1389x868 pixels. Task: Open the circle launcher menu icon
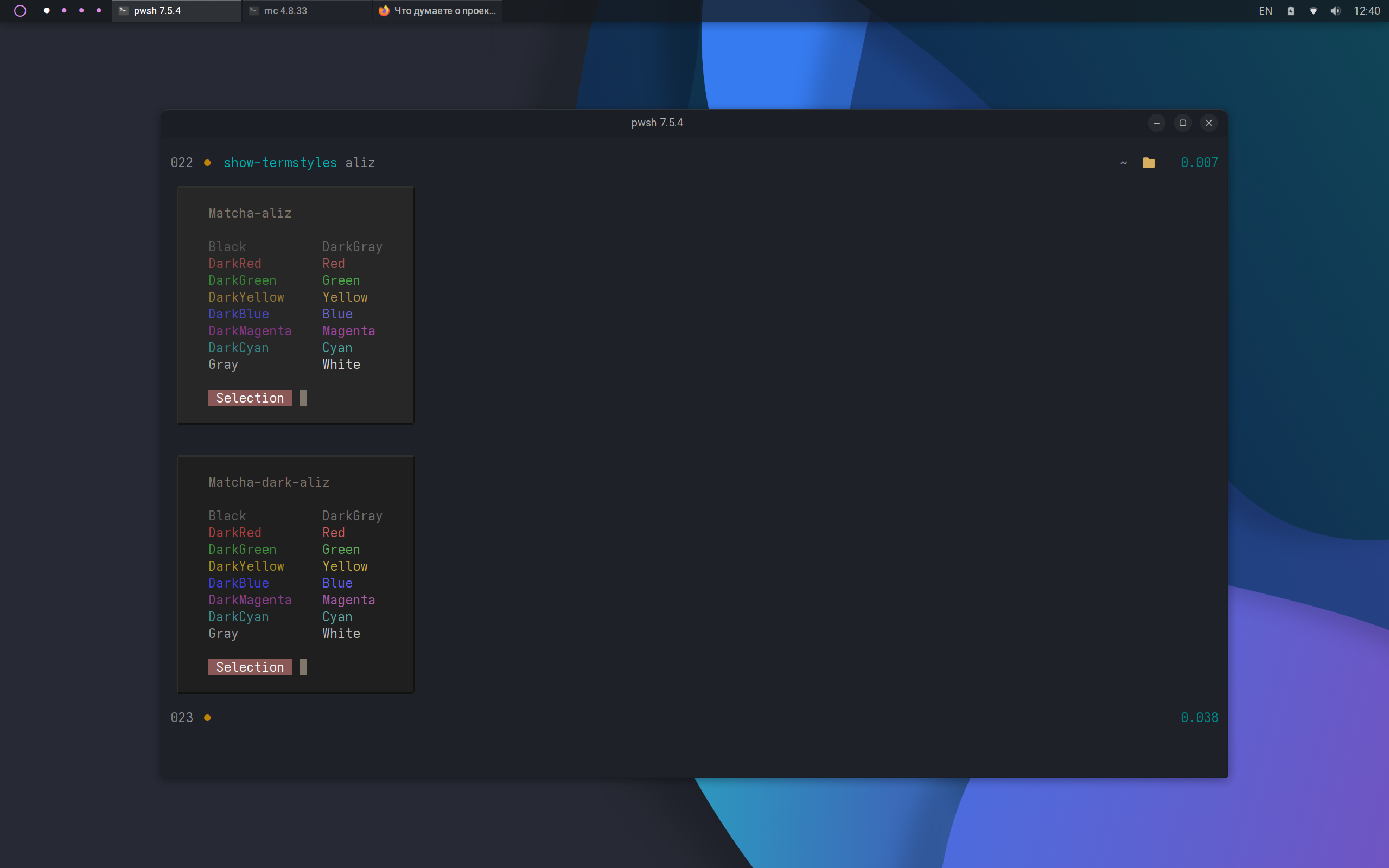pos(20,11)
